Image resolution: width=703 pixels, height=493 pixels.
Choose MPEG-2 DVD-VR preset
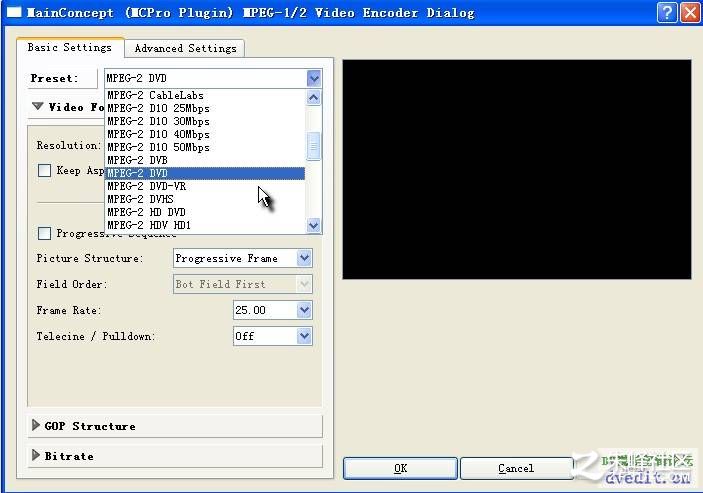[205, 186]
